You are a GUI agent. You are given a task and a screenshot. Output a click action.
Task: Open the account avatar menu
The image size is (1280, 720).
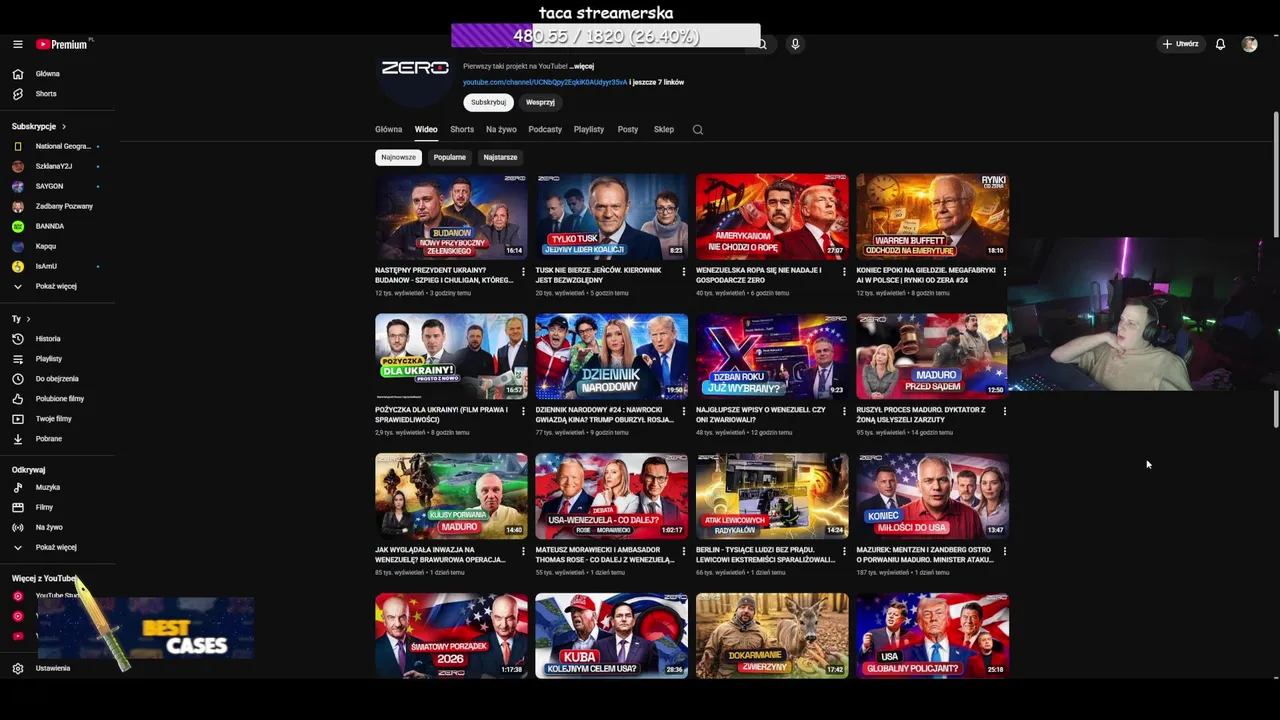1249,44
